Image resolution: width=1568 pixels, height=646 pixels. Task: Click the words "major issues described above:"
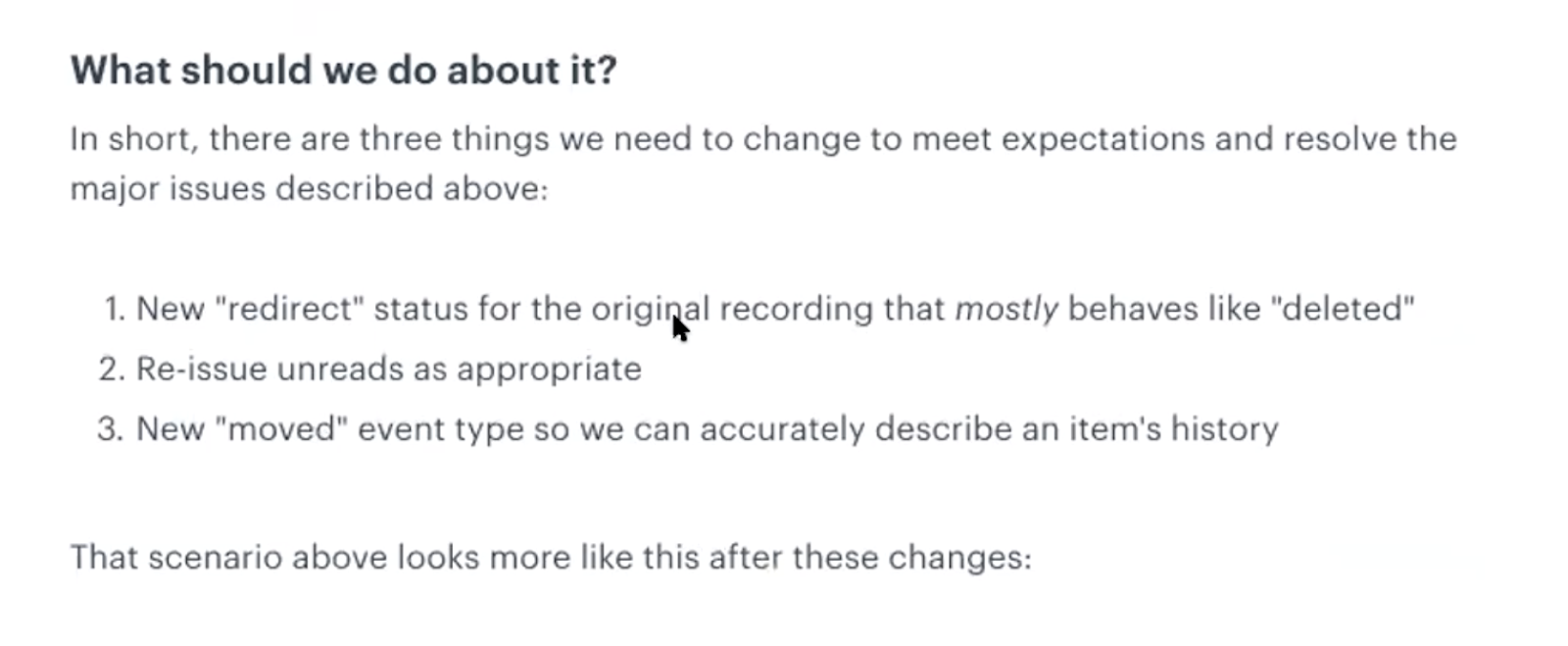[310, 187]
